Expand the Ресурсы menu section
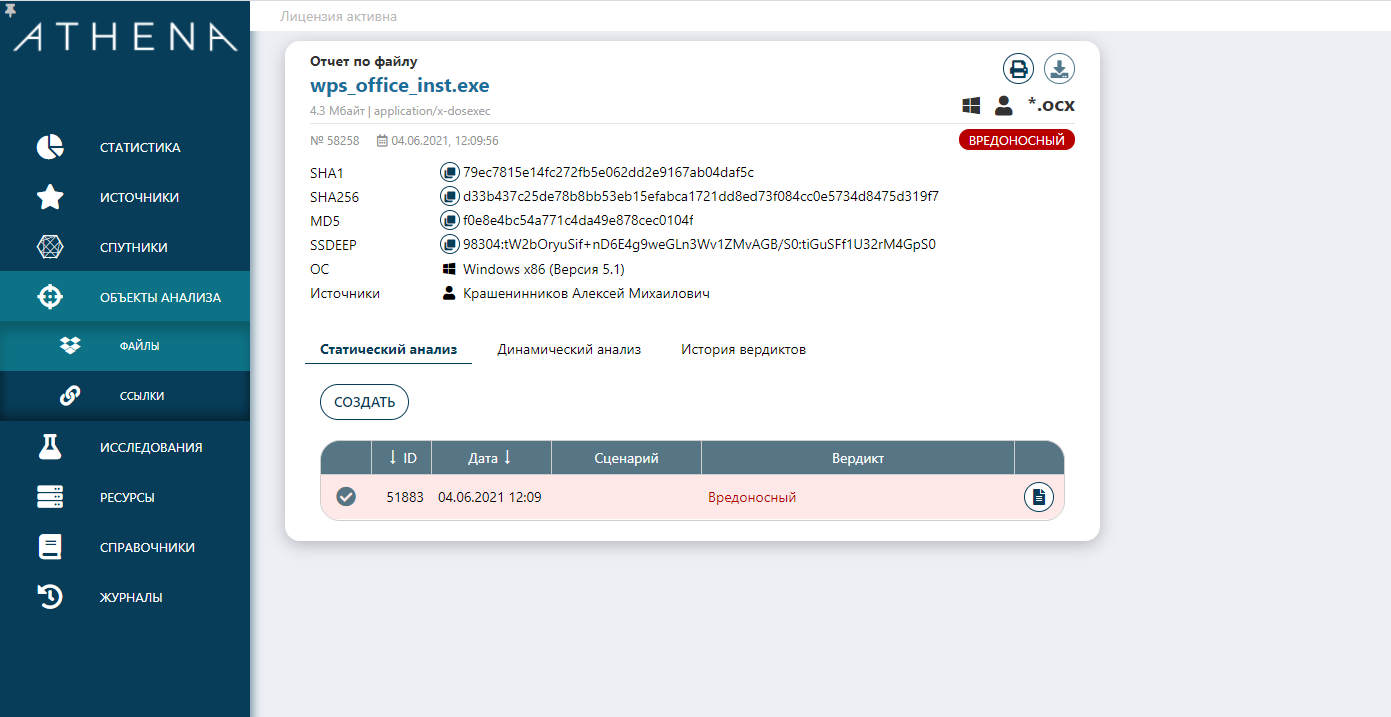This screenshot has width=1391, height=717. click(125, 497)
